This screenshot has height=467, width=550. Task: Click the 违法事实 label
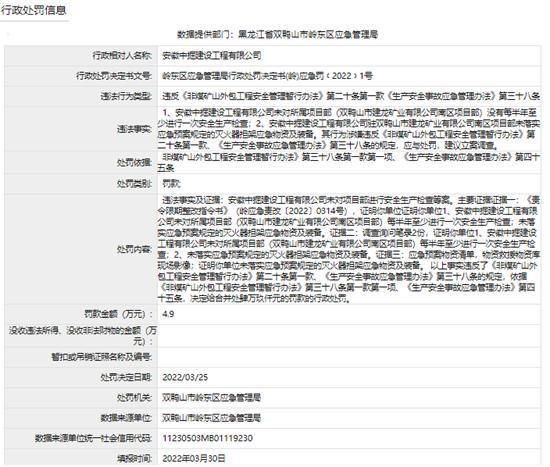click(x=134, y=129)
